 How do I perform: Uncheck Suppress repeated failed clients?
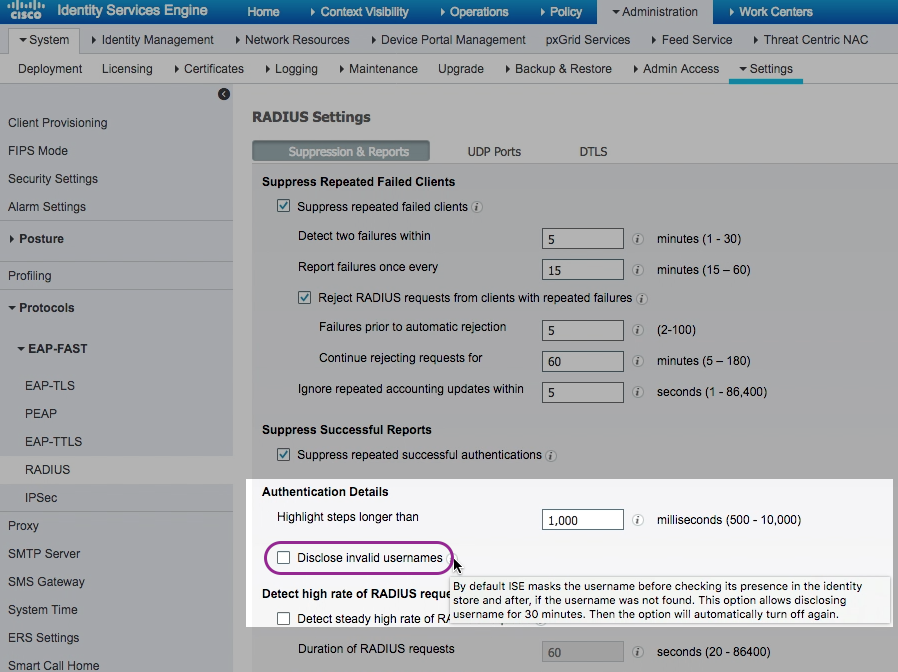(283, 206)
